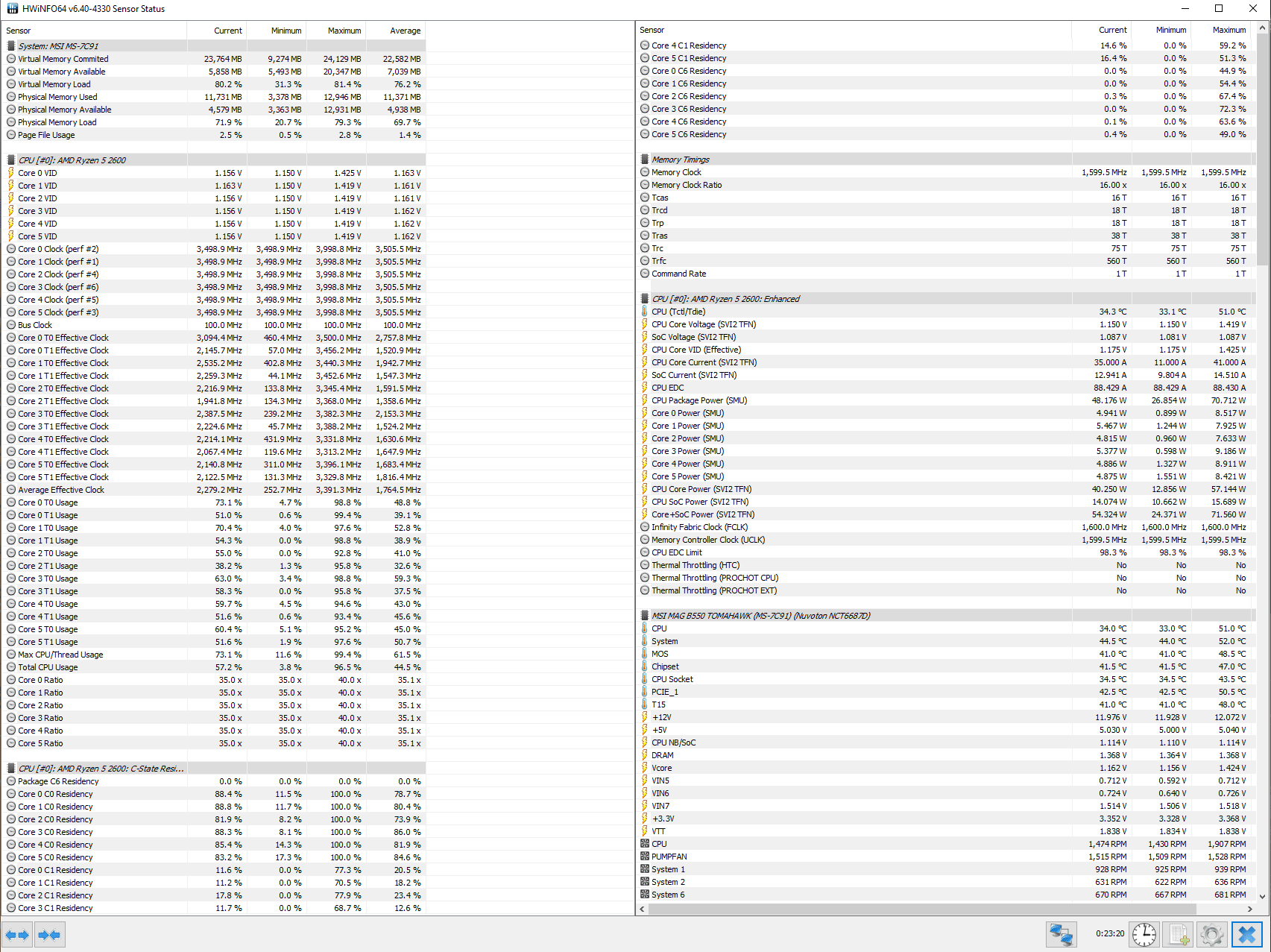
Task: Click the Maximum column header in right pane
Action: (x=1220, y=30)
